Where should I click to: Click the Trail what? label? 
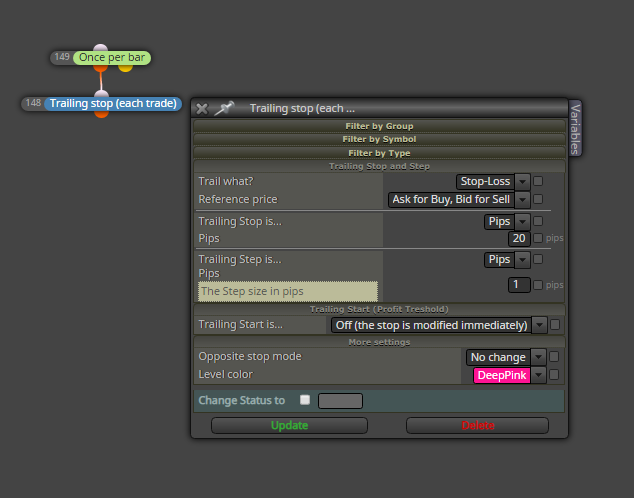[x=226, y=181]
